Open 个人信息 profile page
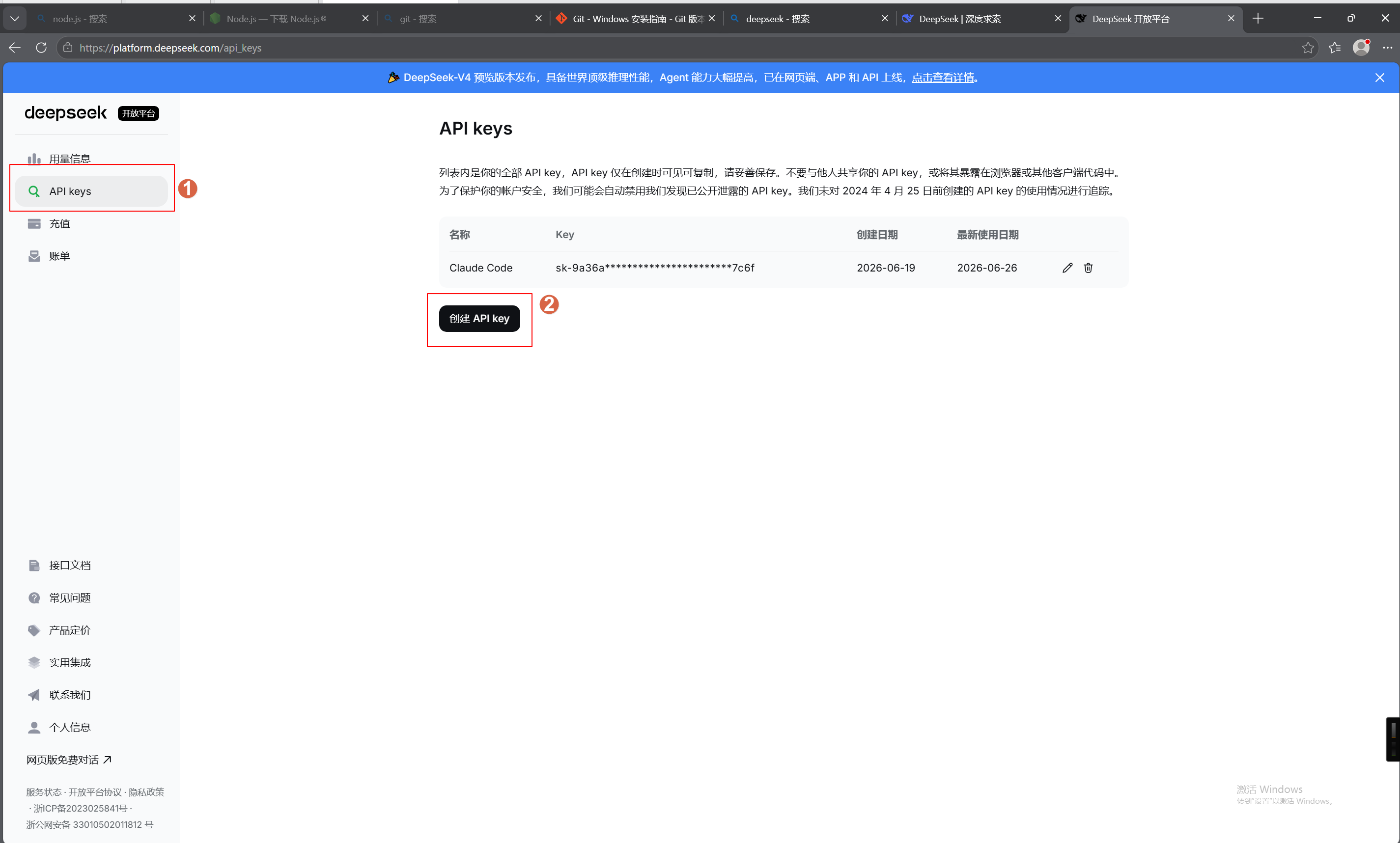 (x=91, y=727)
